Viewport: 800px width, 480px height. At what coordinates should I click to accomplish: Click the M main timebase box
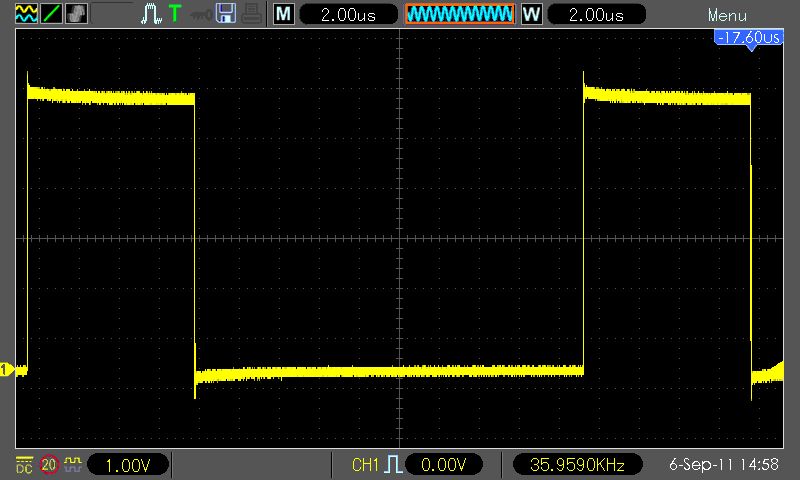pyautogui.click(x=284, y=14)
